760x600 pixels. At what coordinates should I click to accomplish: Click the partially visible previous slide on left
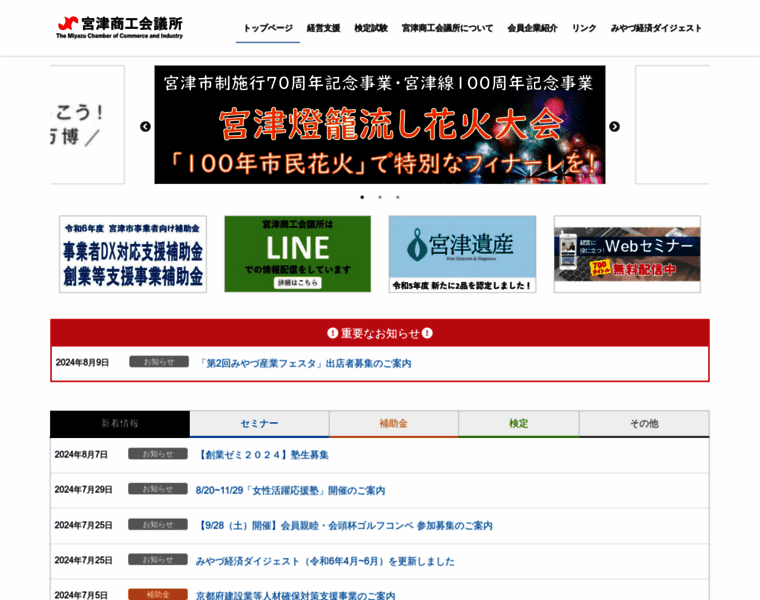click(87, 125)
